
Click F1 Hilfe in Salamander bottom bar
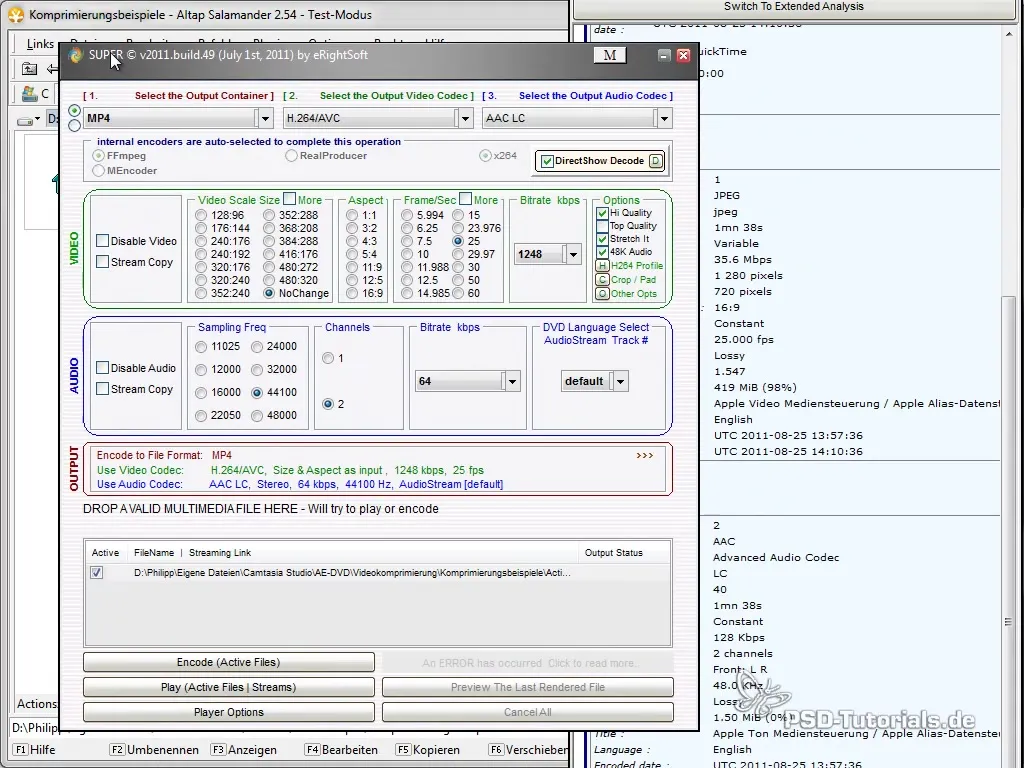coord(35,750)
